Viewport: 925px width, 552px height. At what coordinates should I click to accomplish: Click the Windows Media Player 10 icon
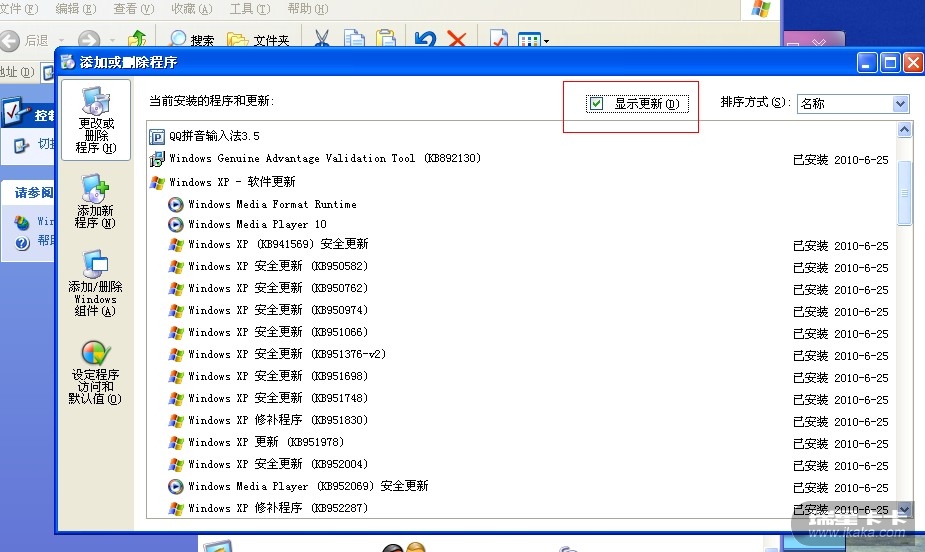point(175,225)
